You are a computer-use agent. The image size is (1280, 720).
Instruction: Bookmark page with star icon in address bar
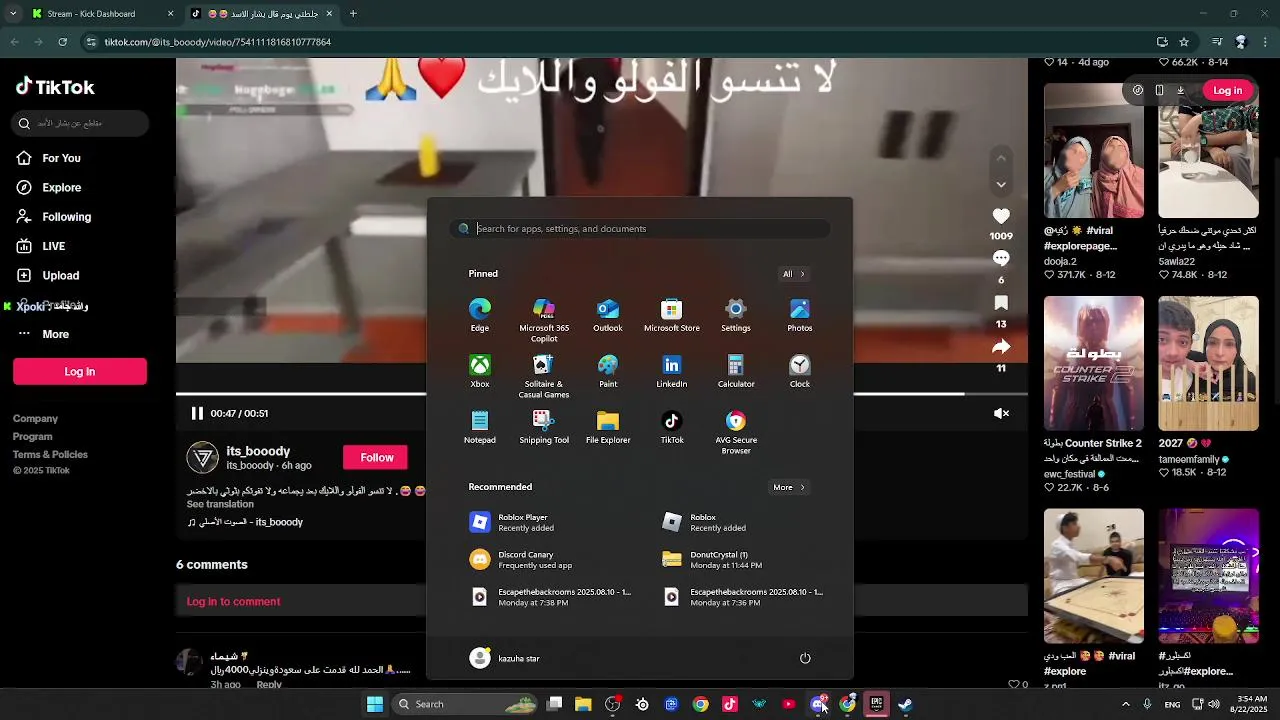[1184, 42]
